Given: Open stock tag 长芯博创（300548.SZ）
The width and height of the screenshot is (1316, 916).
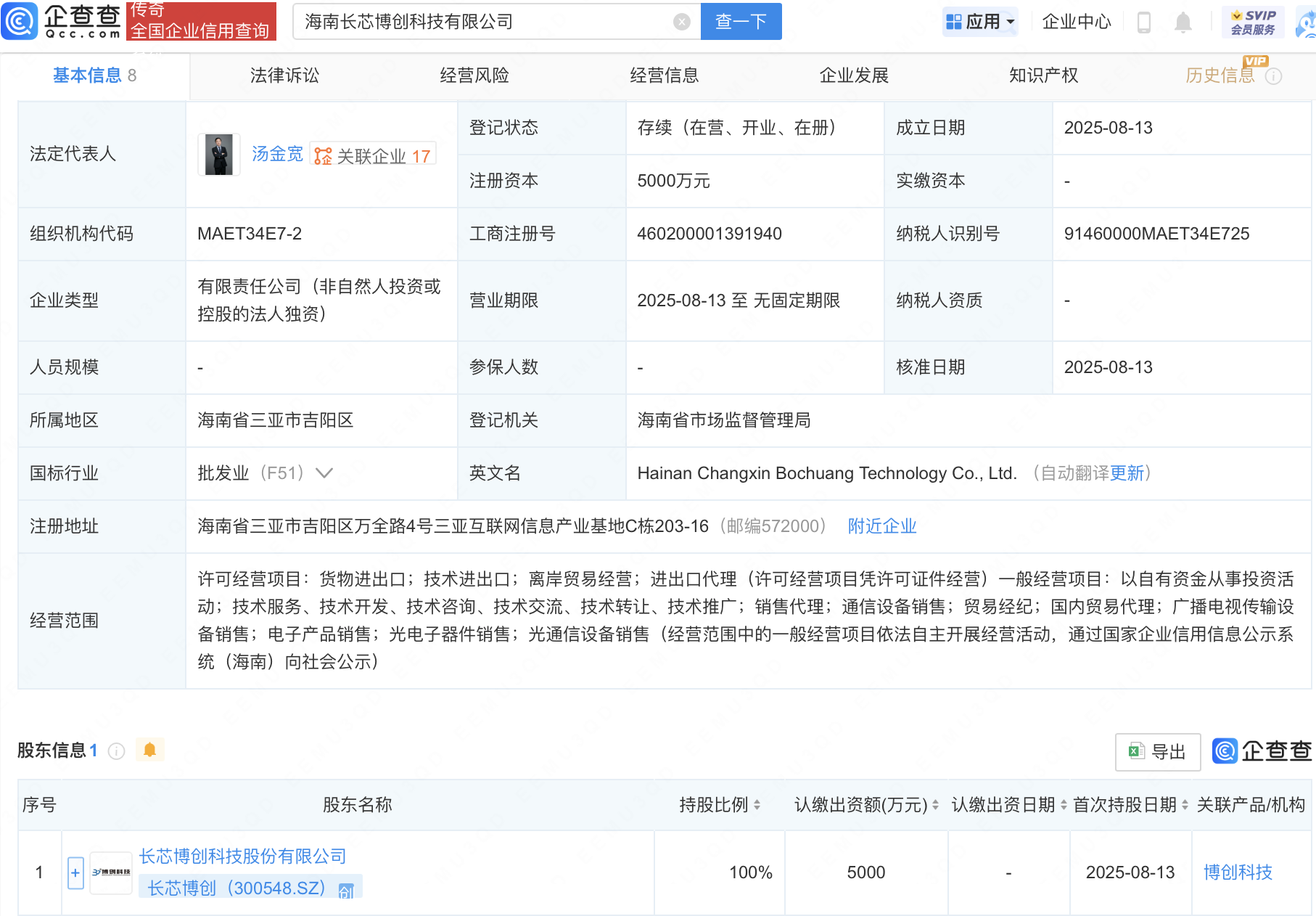Looking at the screenshot, I should (237, 888).
